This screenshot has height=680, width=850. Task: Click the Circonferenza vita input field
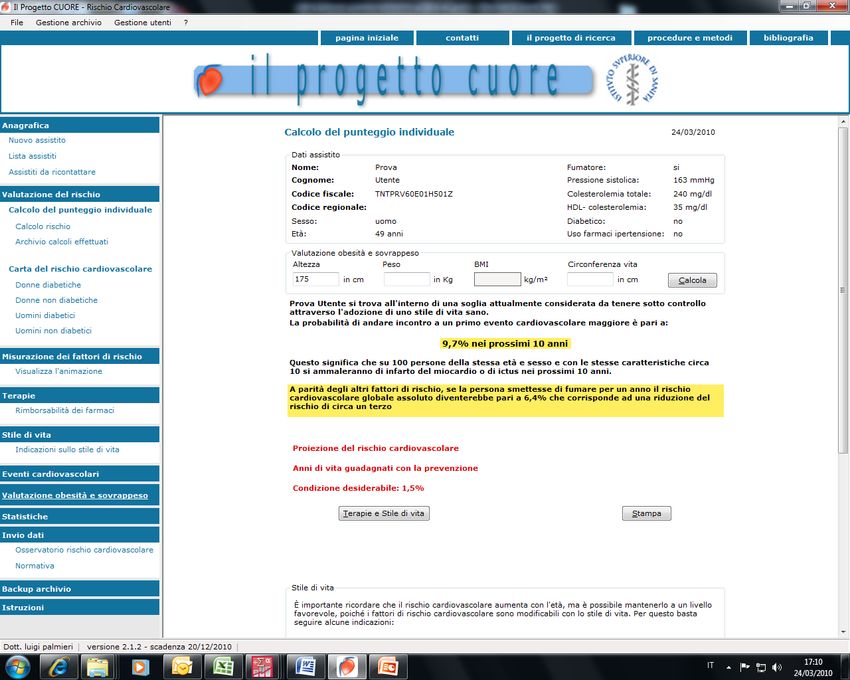click(x=590, y=280)
